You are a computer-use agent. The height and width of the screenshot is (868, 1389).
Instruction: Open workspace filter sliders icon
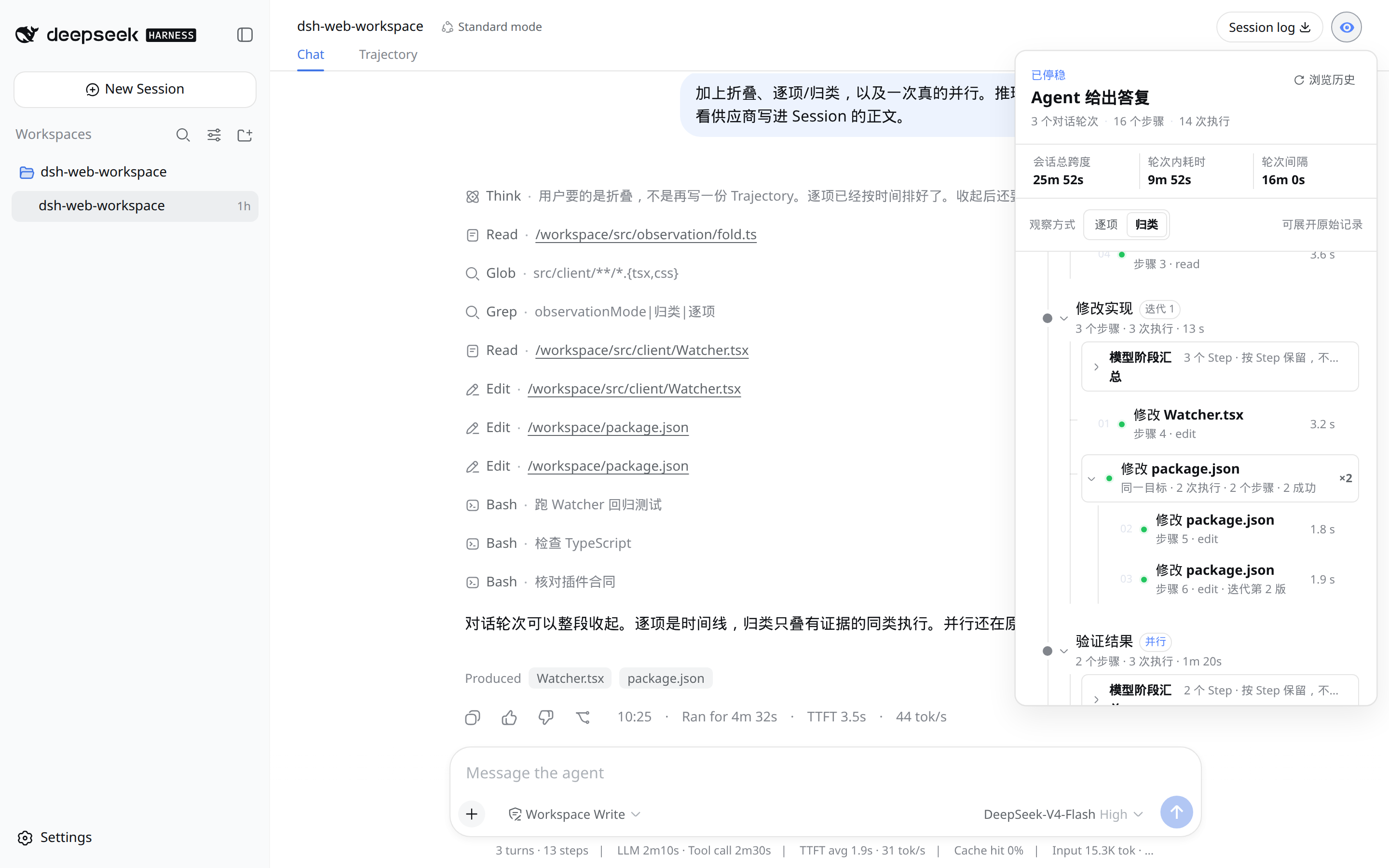click(214, 135)
